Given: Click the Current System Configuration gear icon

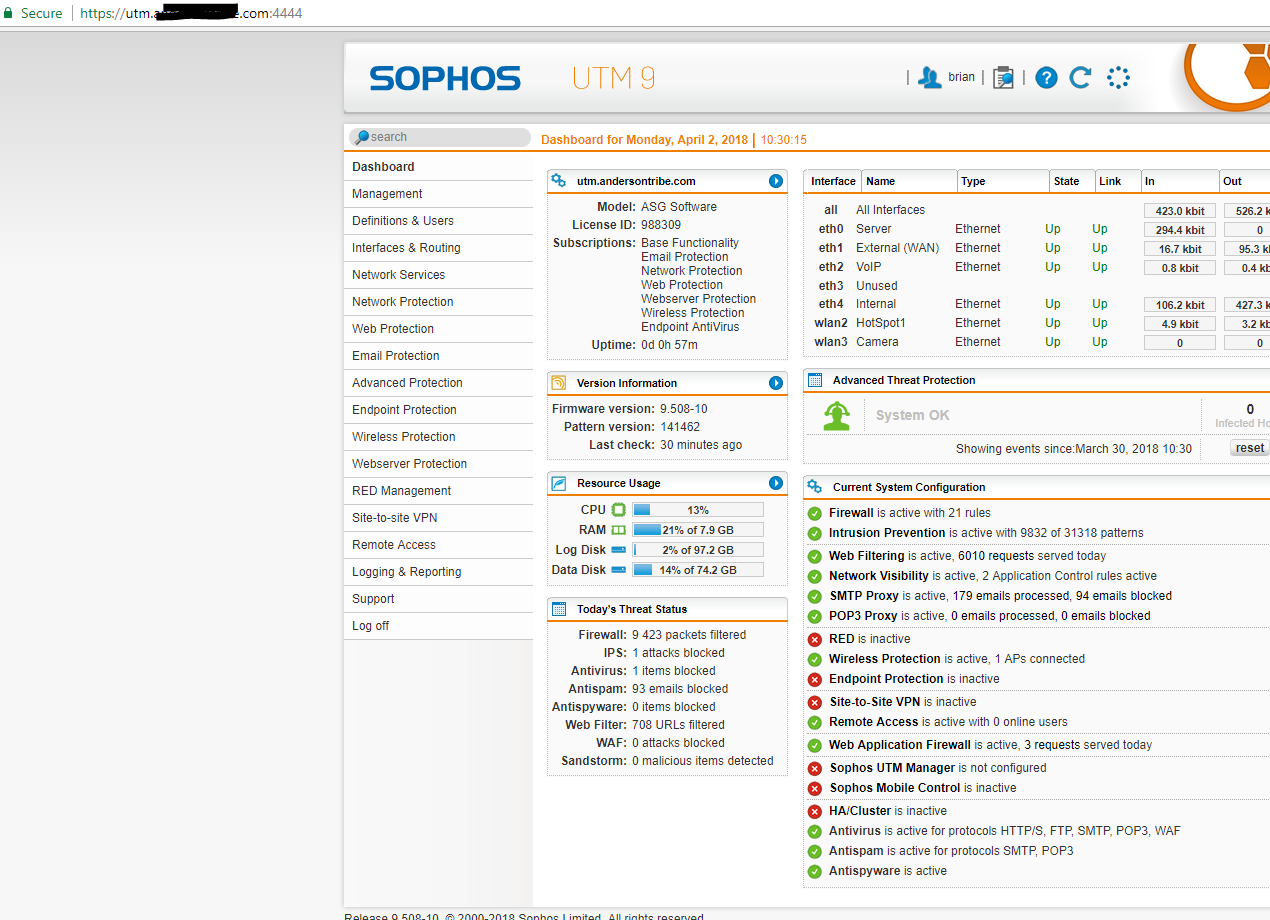Looking at the screenshot, I should [x=815, y=487].
